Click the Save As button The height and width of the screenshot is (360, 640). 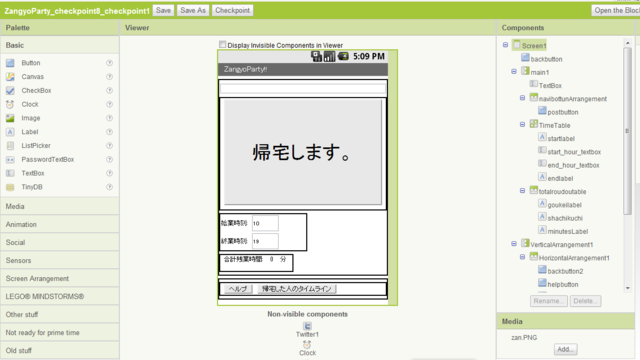pos(193,11)
